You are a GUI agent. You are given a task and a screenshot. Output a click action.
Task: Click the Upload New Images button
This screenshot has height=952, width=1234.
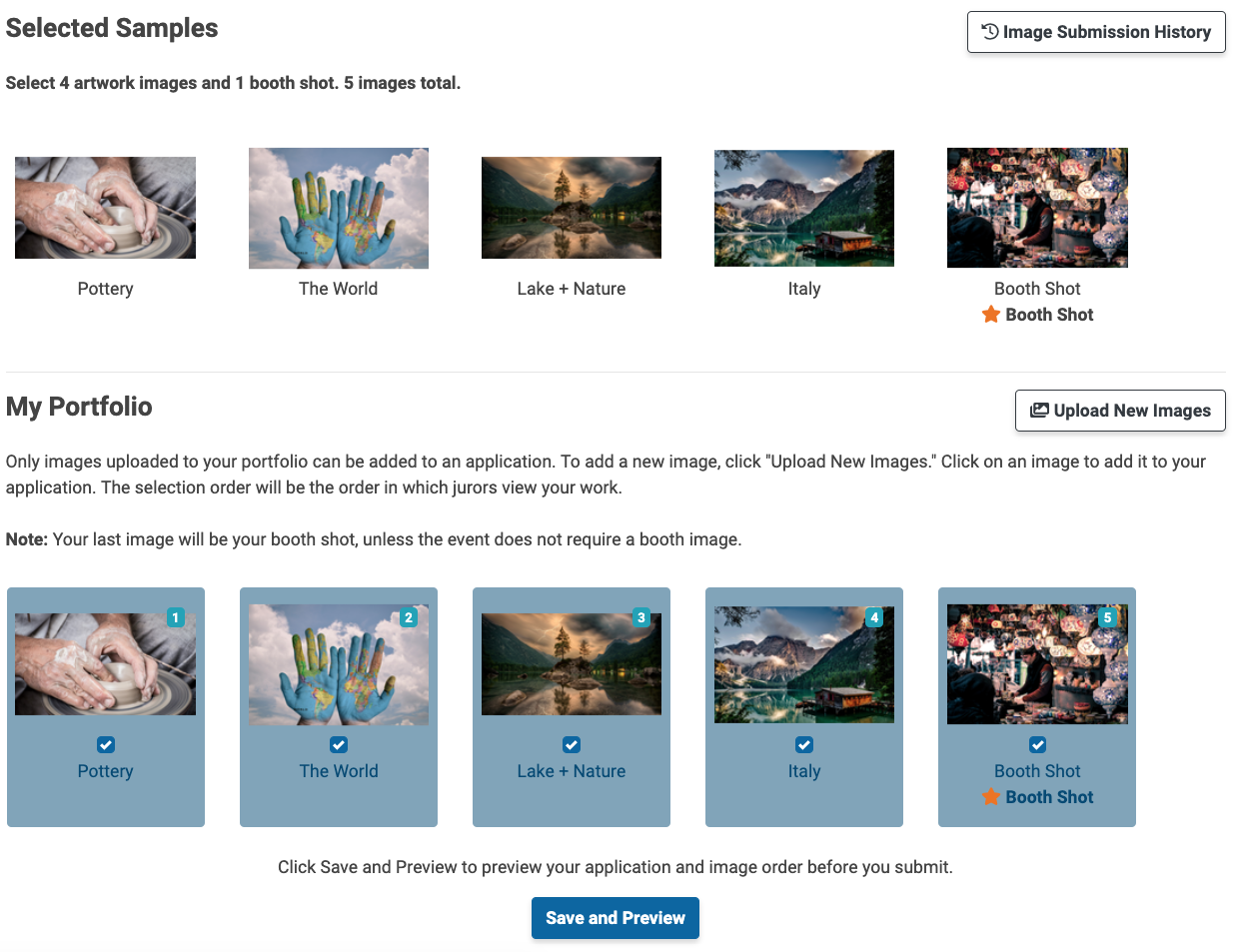point(1120,411)
